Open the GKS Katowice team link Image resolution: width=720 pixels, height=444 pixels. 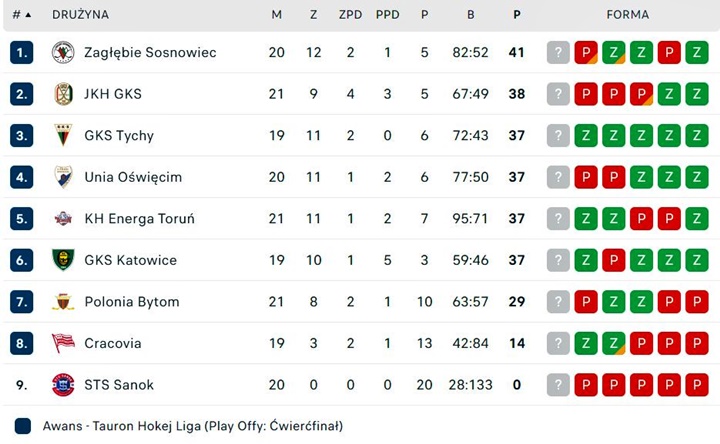[x=130, y=260]
